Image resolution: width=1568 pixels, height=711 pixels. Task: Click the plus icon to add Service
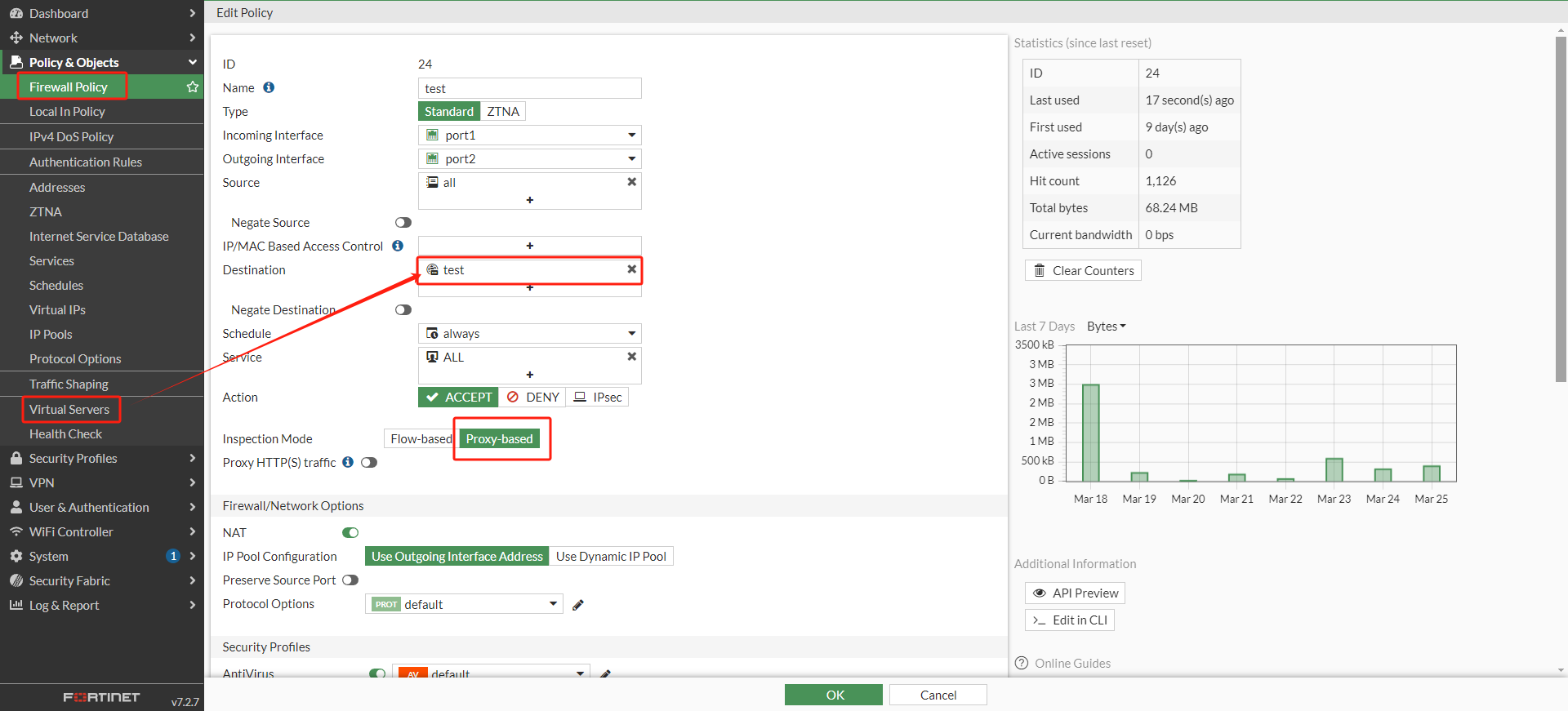pyautogui.click(x=529, y=375)
